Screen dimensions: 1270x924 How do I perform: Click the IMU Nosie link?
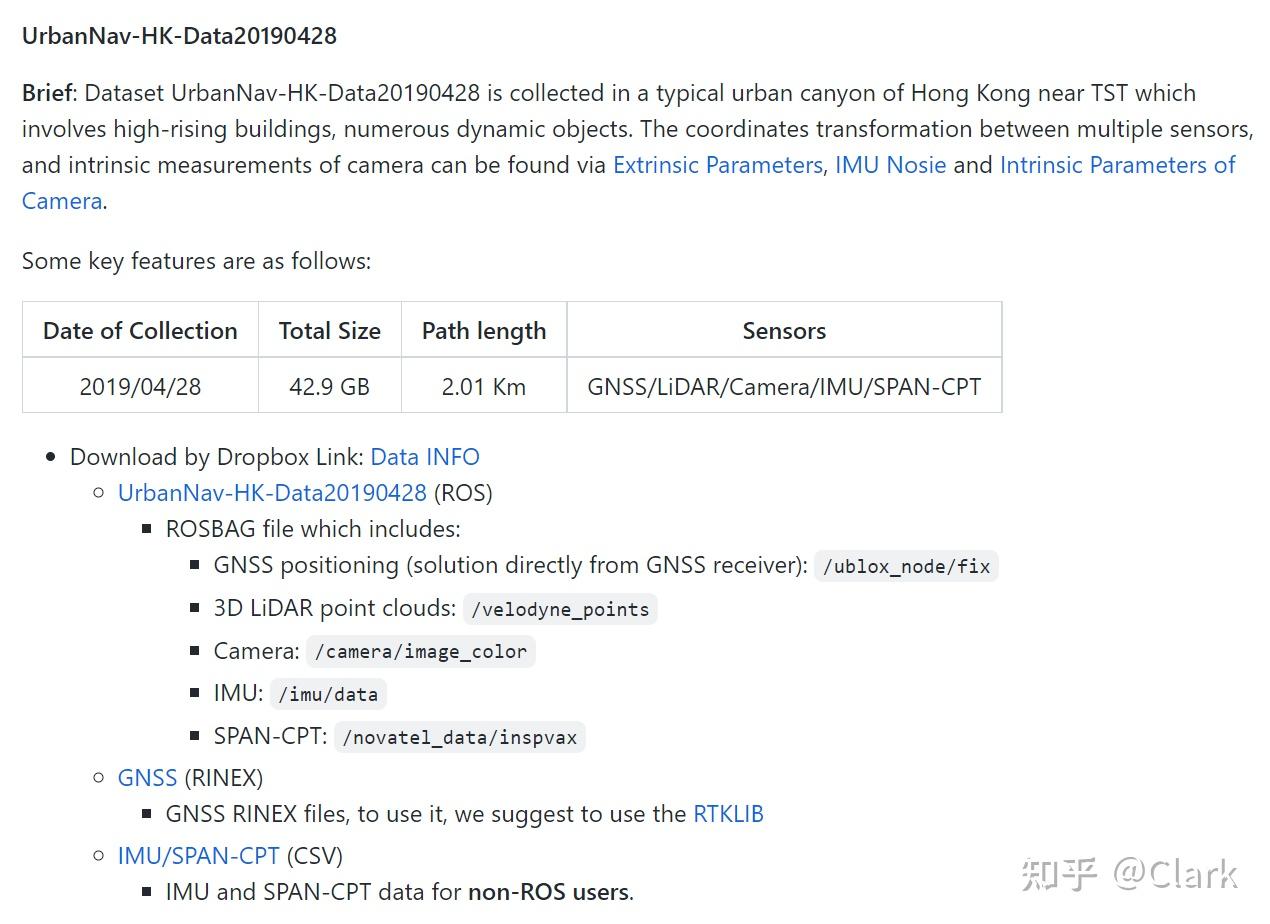(890, 165)
